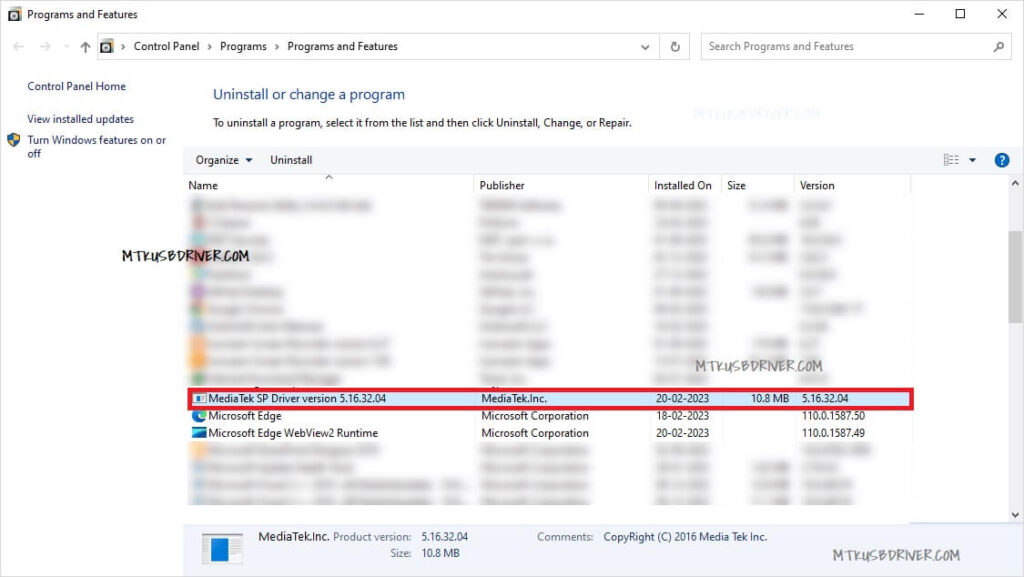Sort list by Publisher column header

[x=502, y=185]
